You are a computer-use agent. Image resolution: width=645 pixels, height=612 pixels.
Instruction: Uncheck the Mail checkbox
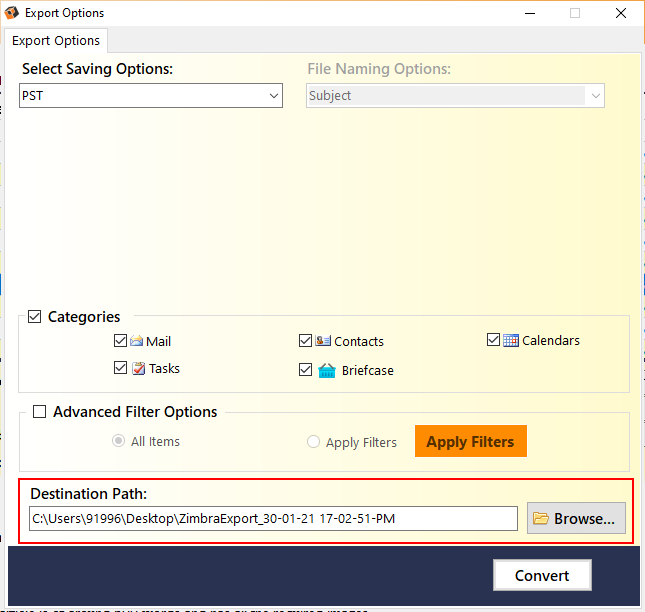pos(120,341)
